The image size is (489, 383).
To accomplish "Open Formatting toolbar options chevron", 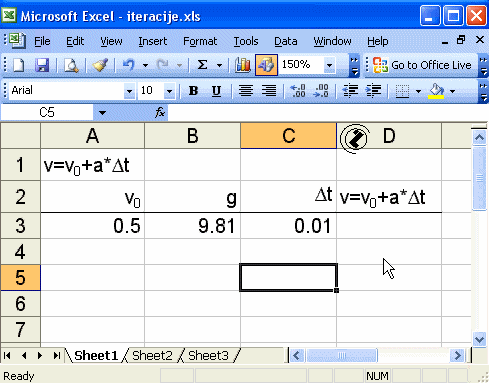I will (x=483, y=91).
